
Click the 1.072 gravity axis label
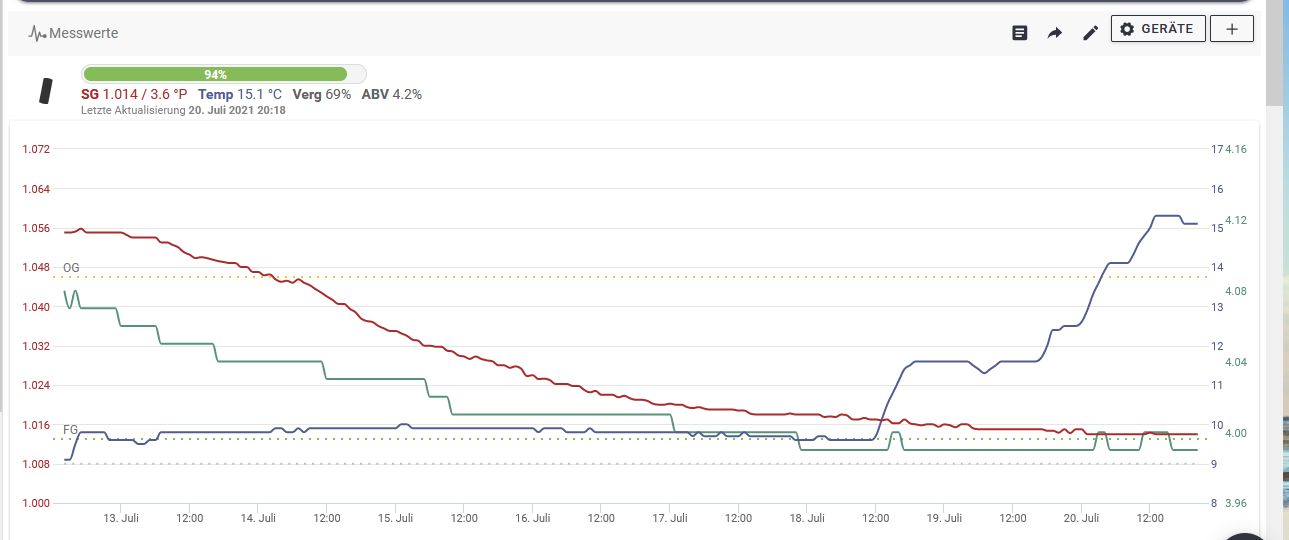point(36,149)
